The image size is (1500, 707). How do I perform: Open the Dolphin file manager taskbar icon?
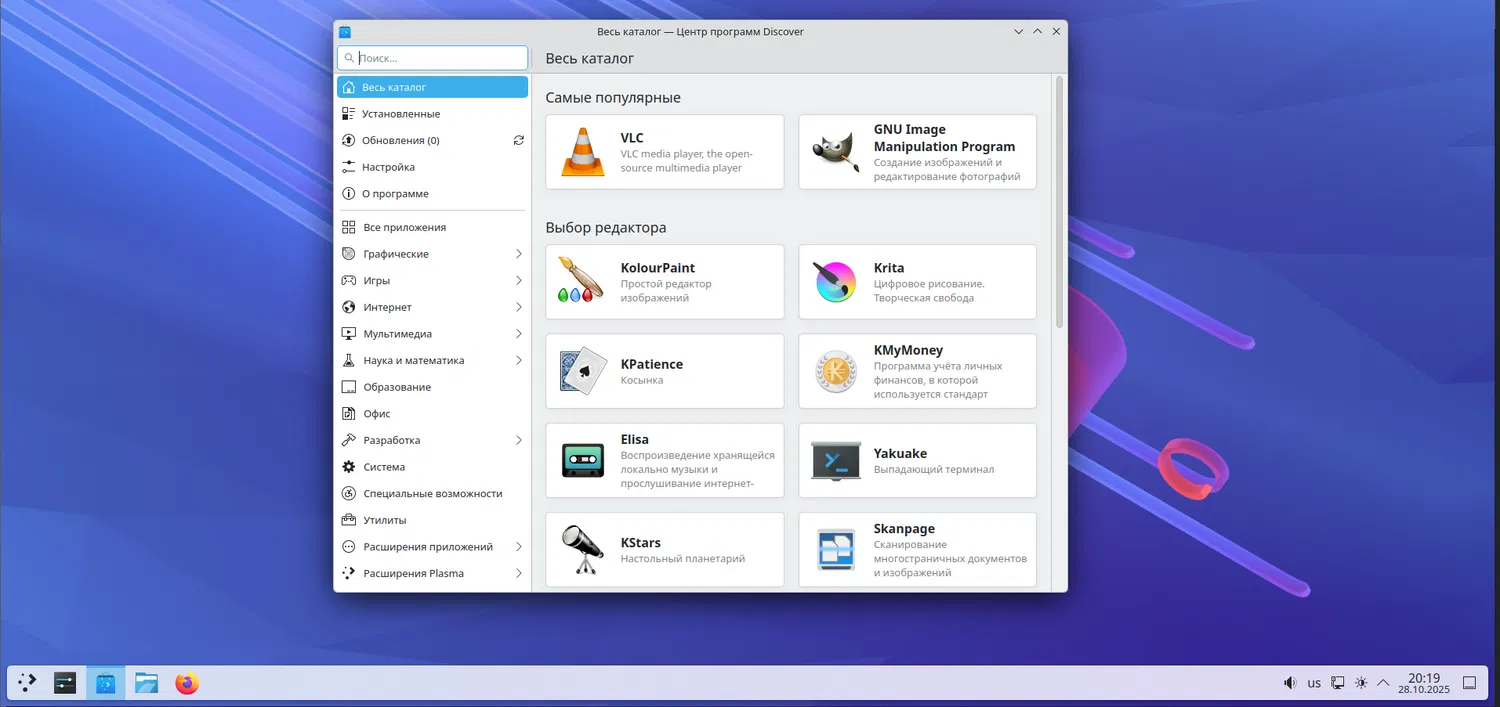click(x=147, y=683)
